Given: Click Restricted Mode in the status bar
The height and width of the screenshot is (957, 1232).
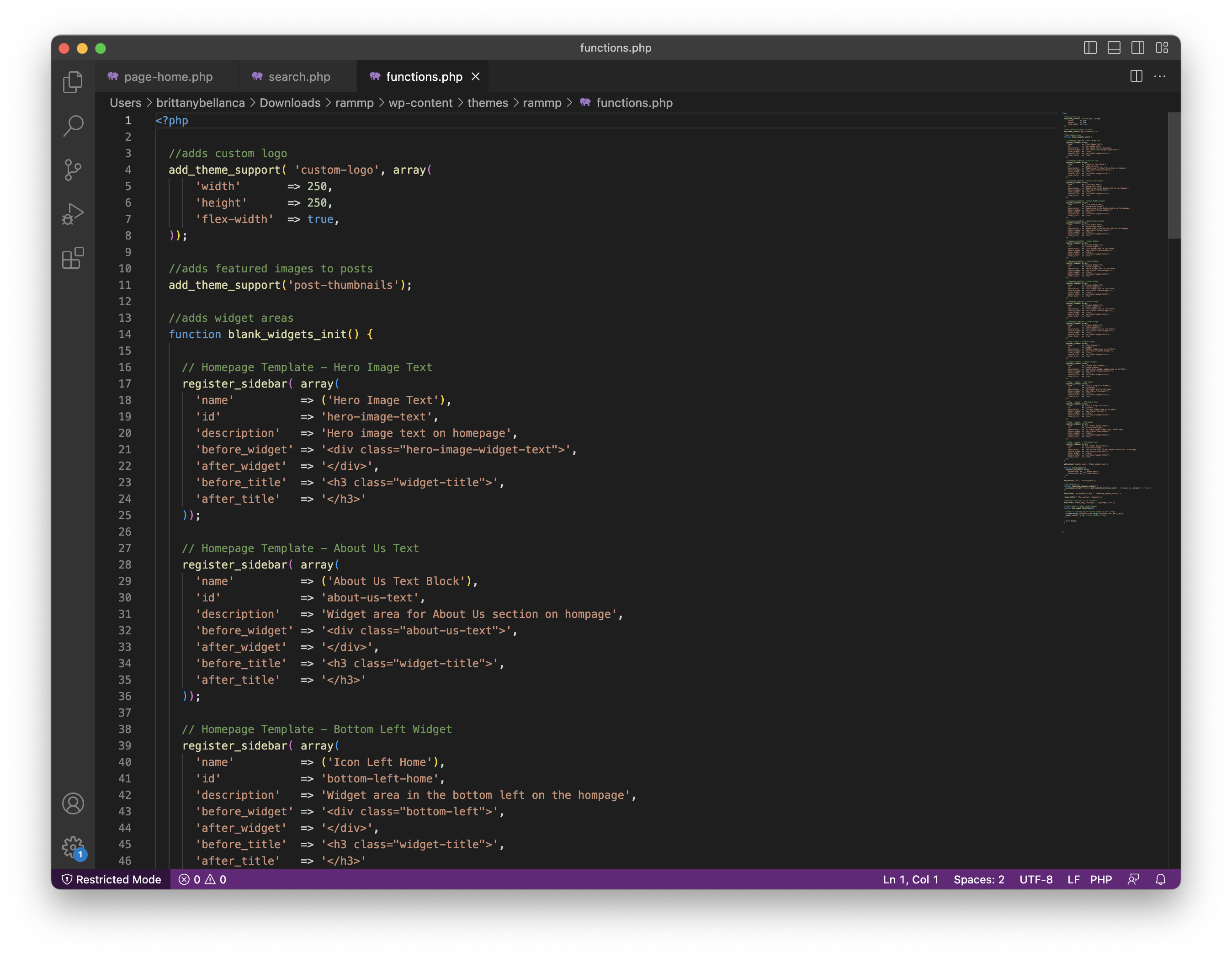Looking at the screenshot, I should (111, 879).
